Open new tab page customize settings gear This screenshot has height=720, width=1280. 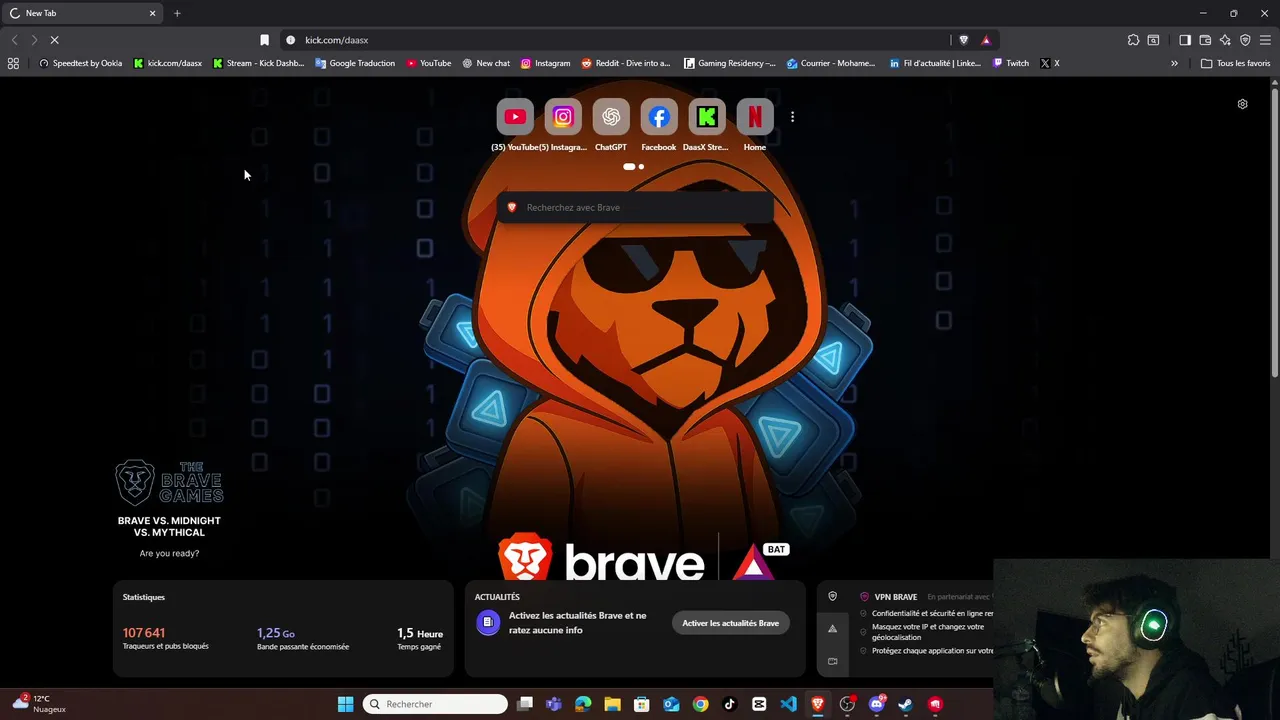[1242, 104]
